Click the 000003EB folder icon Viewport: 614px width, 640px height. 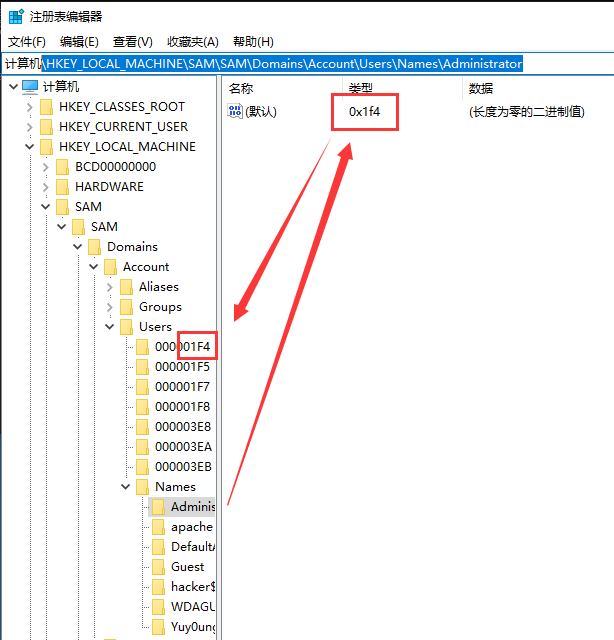[142, 467]
